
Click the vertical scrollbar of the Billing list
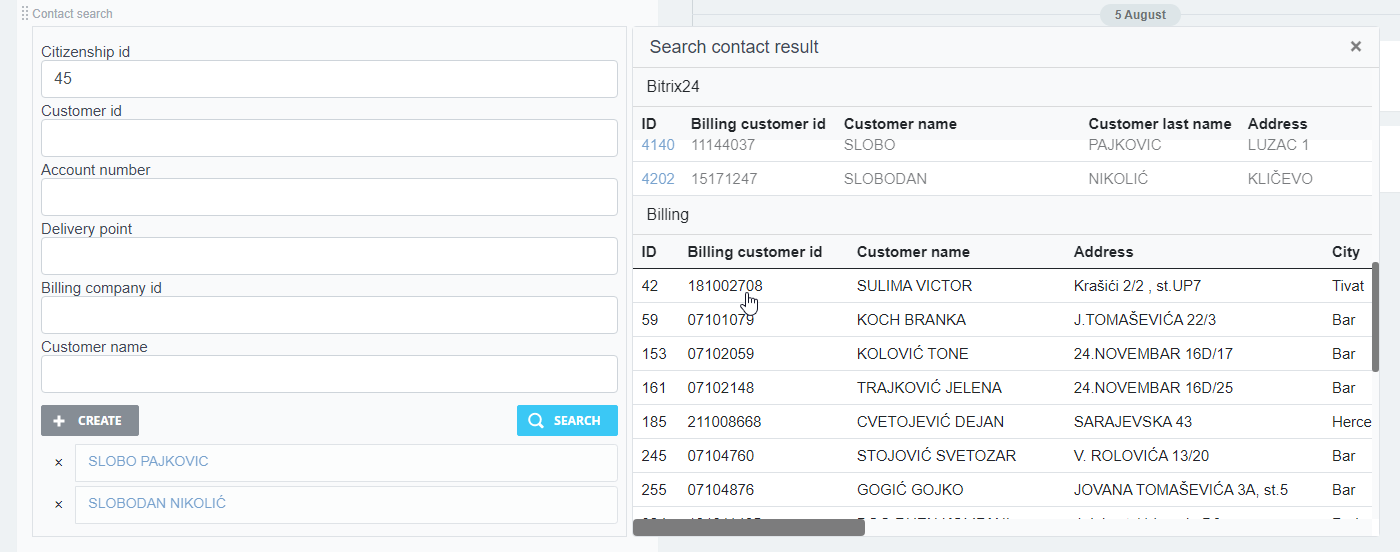point(1375,316)
